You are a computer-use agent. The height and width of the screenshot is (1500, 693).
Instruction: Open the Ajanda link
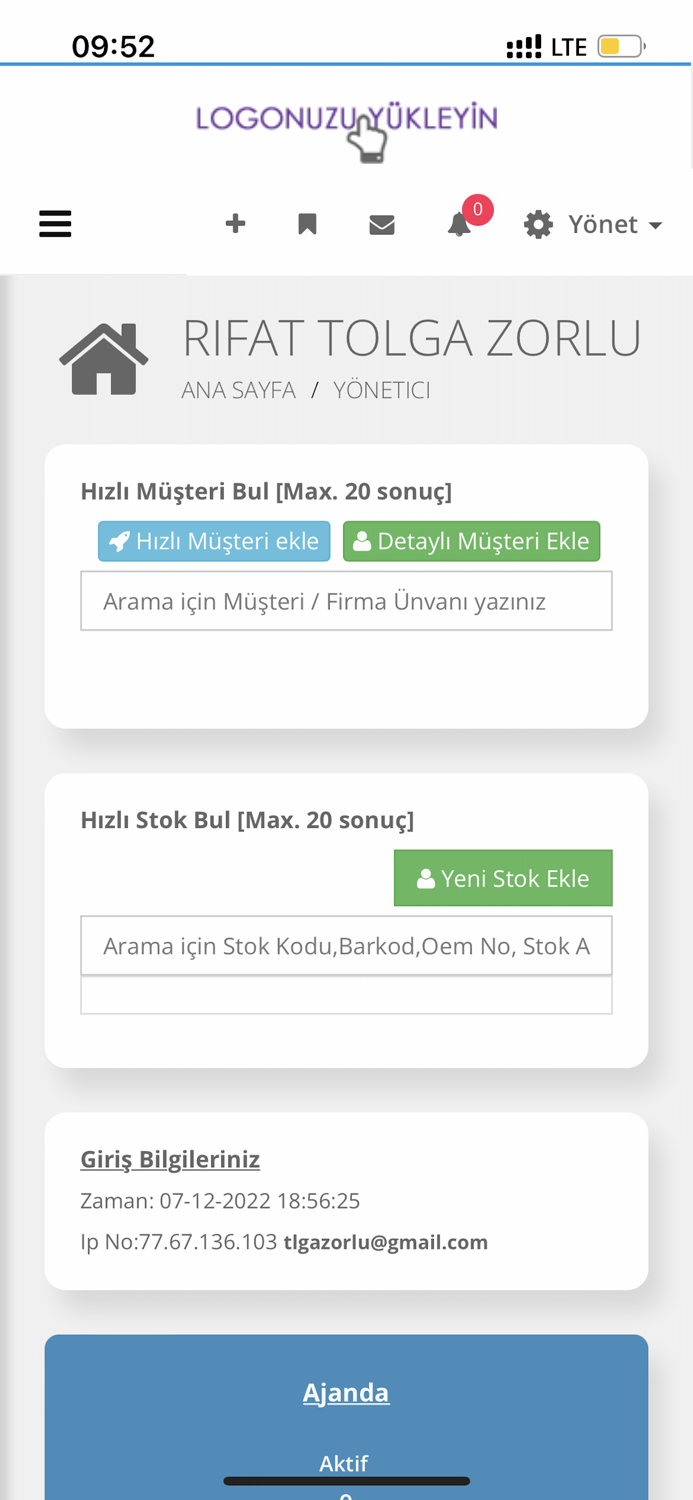[346, 1390]
